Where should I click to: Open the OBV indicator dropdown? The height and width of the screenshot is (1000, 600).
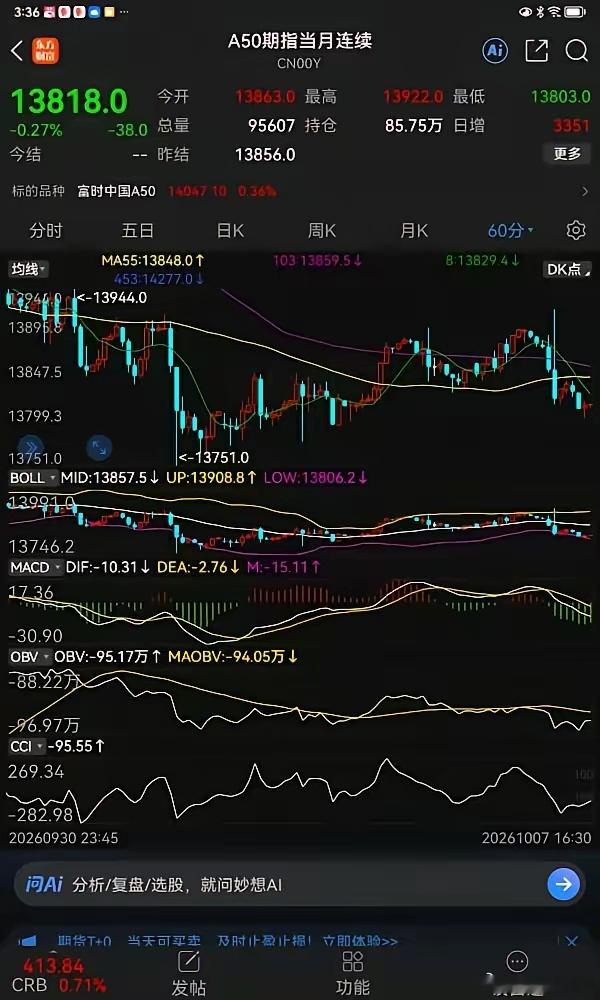click(29, 656)
